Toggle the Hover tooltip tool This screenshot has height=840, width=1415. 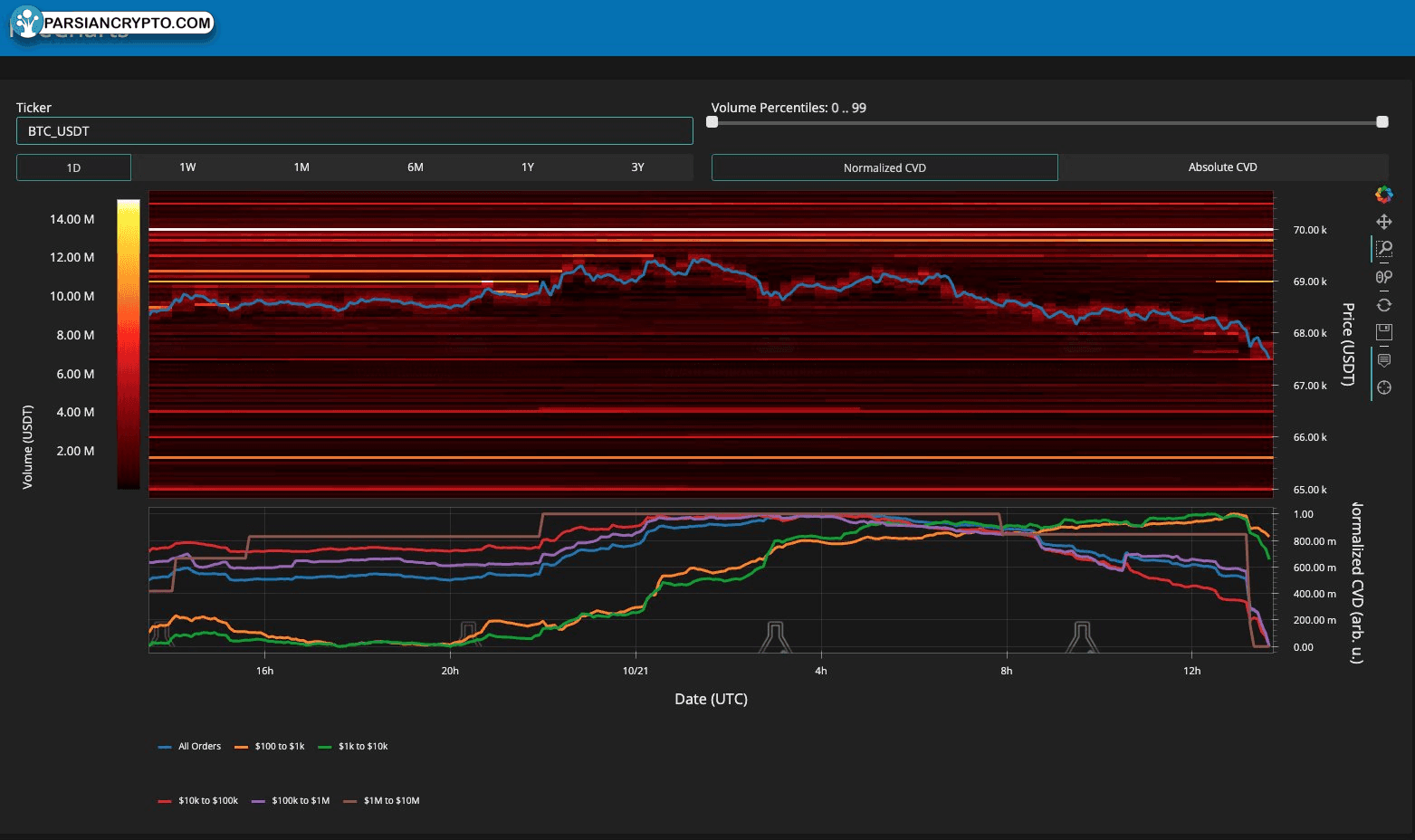(1383, 360)
